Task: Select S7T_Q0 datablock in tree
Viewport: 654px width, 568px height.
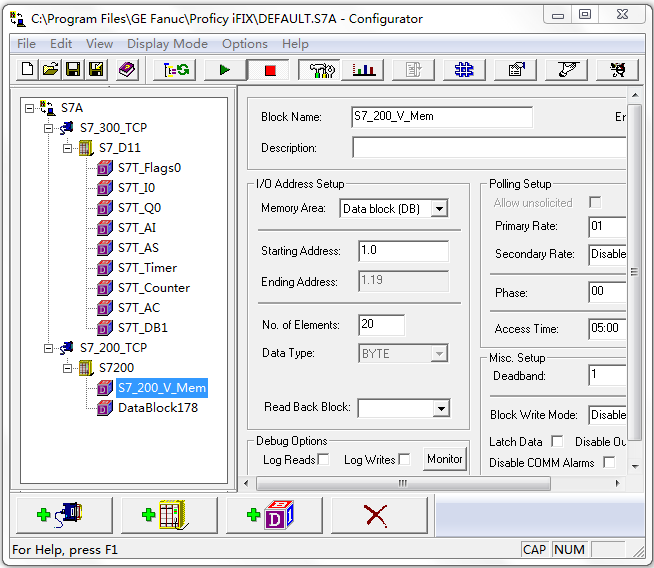Action: click(139, 208)
